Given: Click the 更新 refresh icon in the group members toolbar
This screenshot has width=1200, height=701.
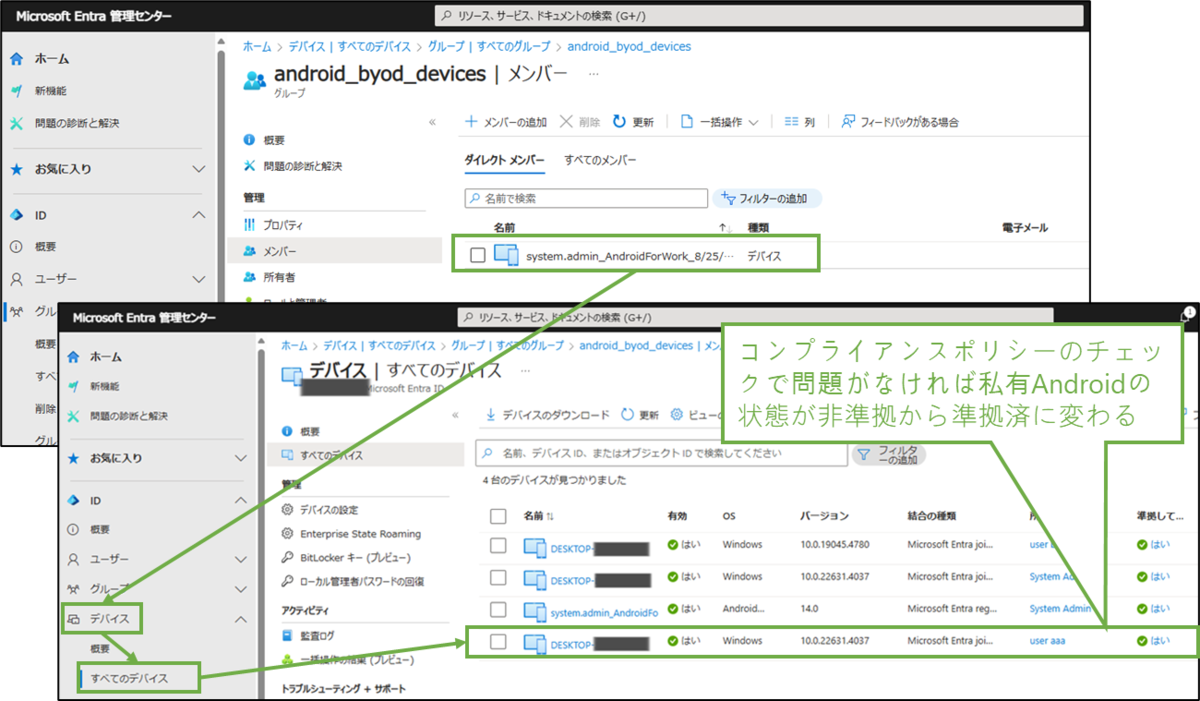Looking at the screenshot, I should tap(619, 122).
